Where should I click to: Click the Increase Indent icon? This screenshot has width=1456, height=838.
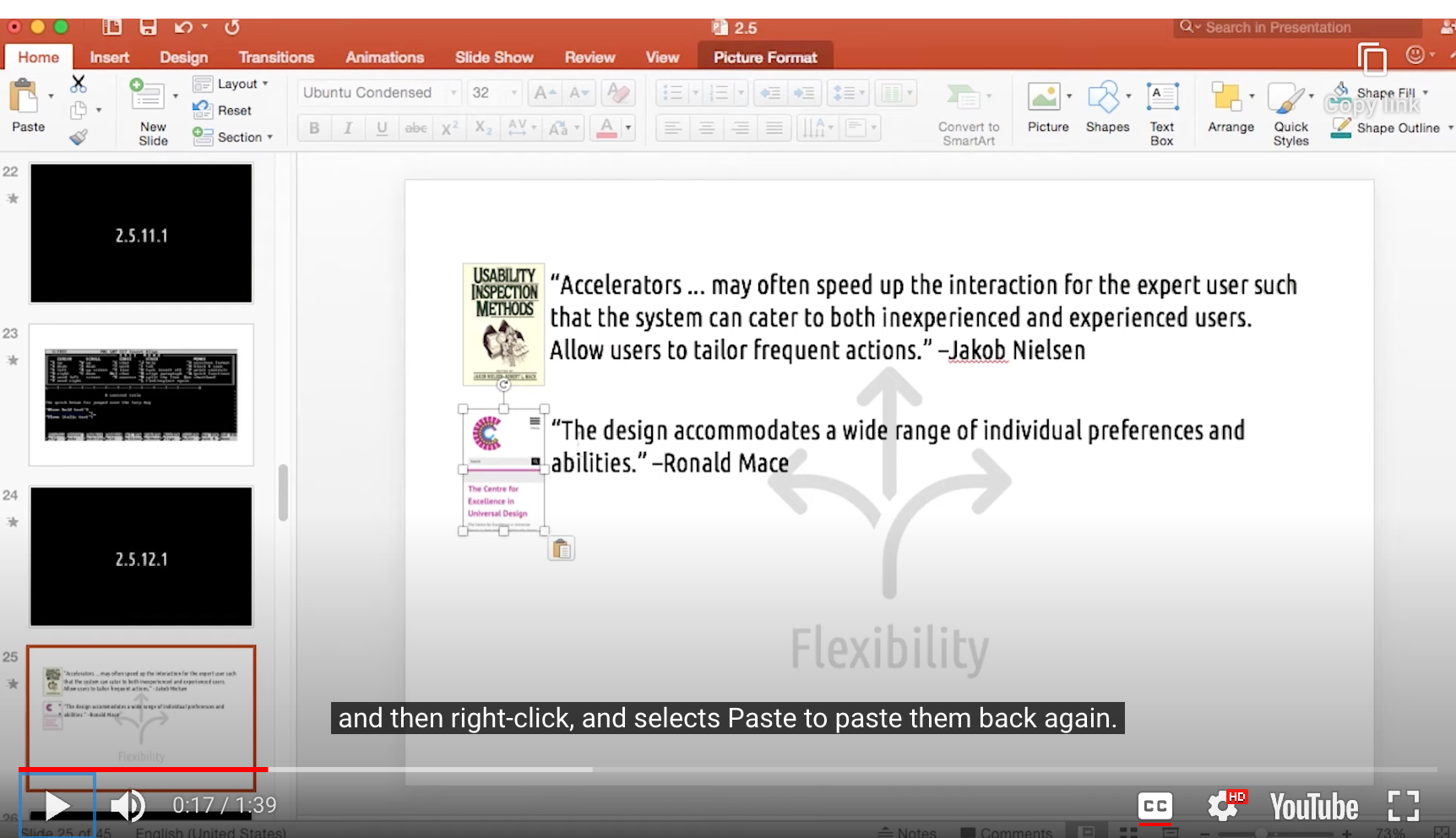click(x=803, y=92)
